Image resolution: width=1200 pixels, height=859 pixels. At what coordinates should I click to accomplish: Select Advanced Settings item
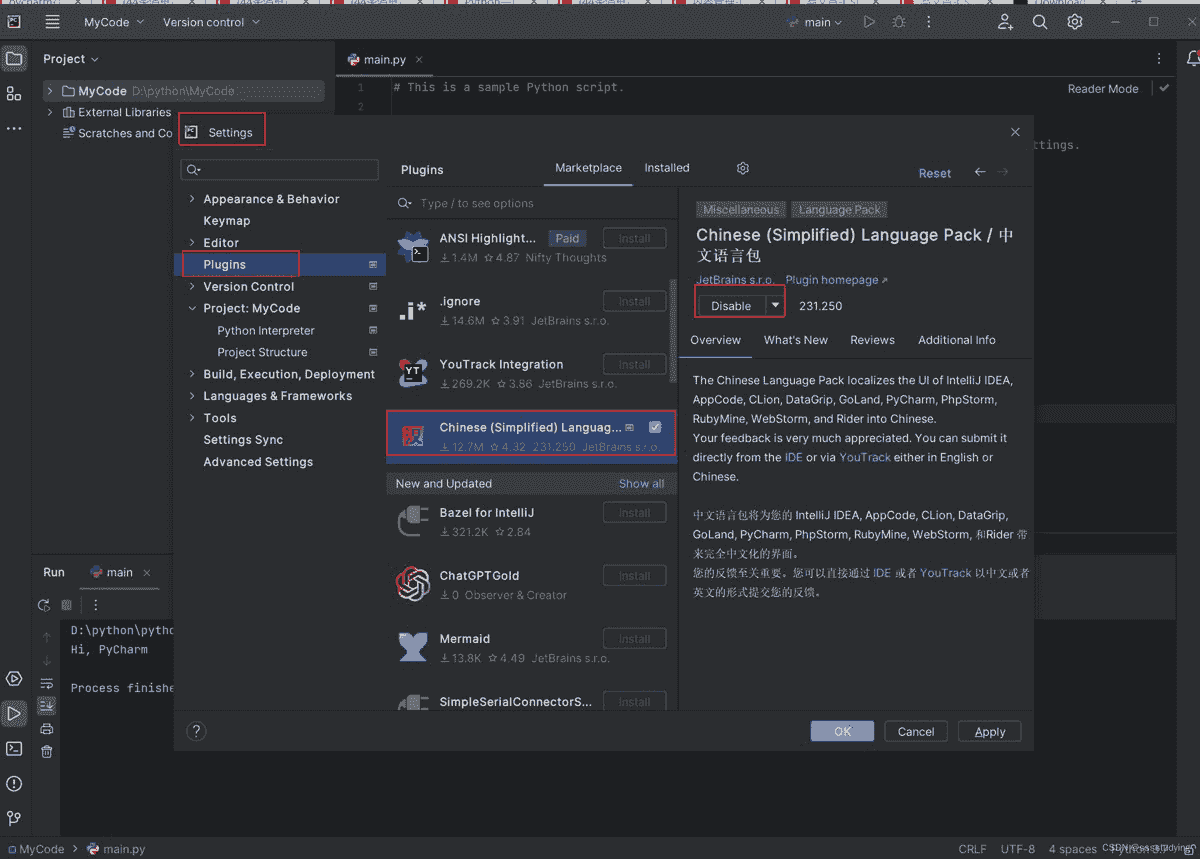tap(258, 462)
